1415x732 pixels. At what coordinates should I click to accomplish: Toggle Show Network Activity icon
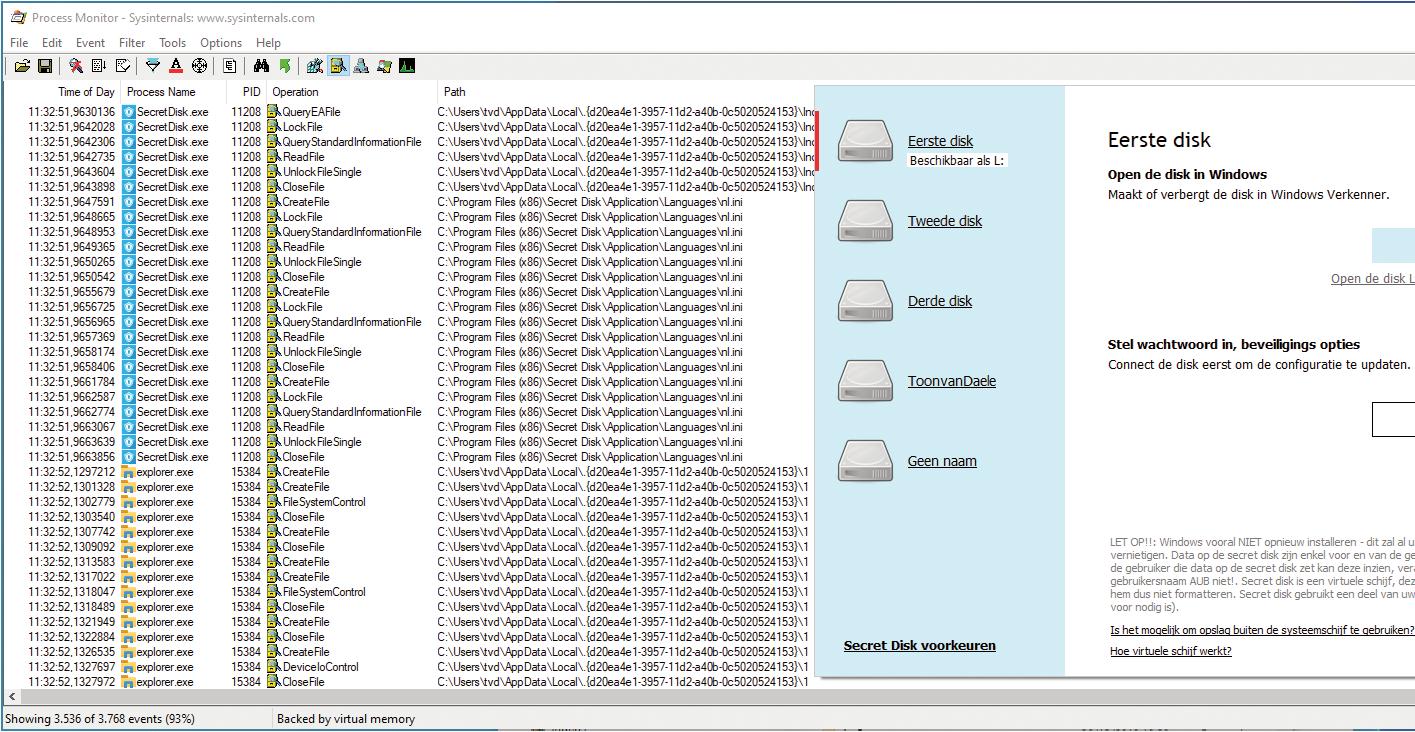pos(361,66)
